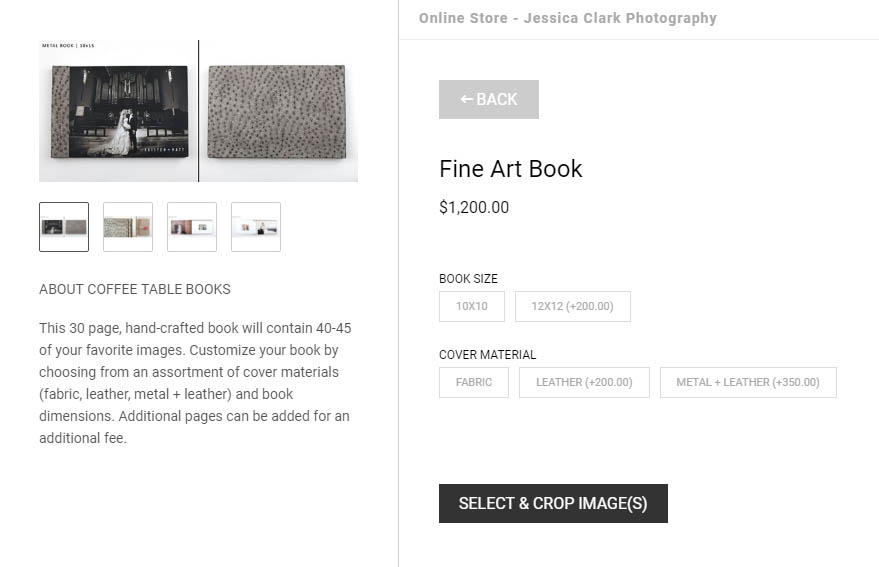Click SELECT & CROP IMAGE(S) button

553,503
